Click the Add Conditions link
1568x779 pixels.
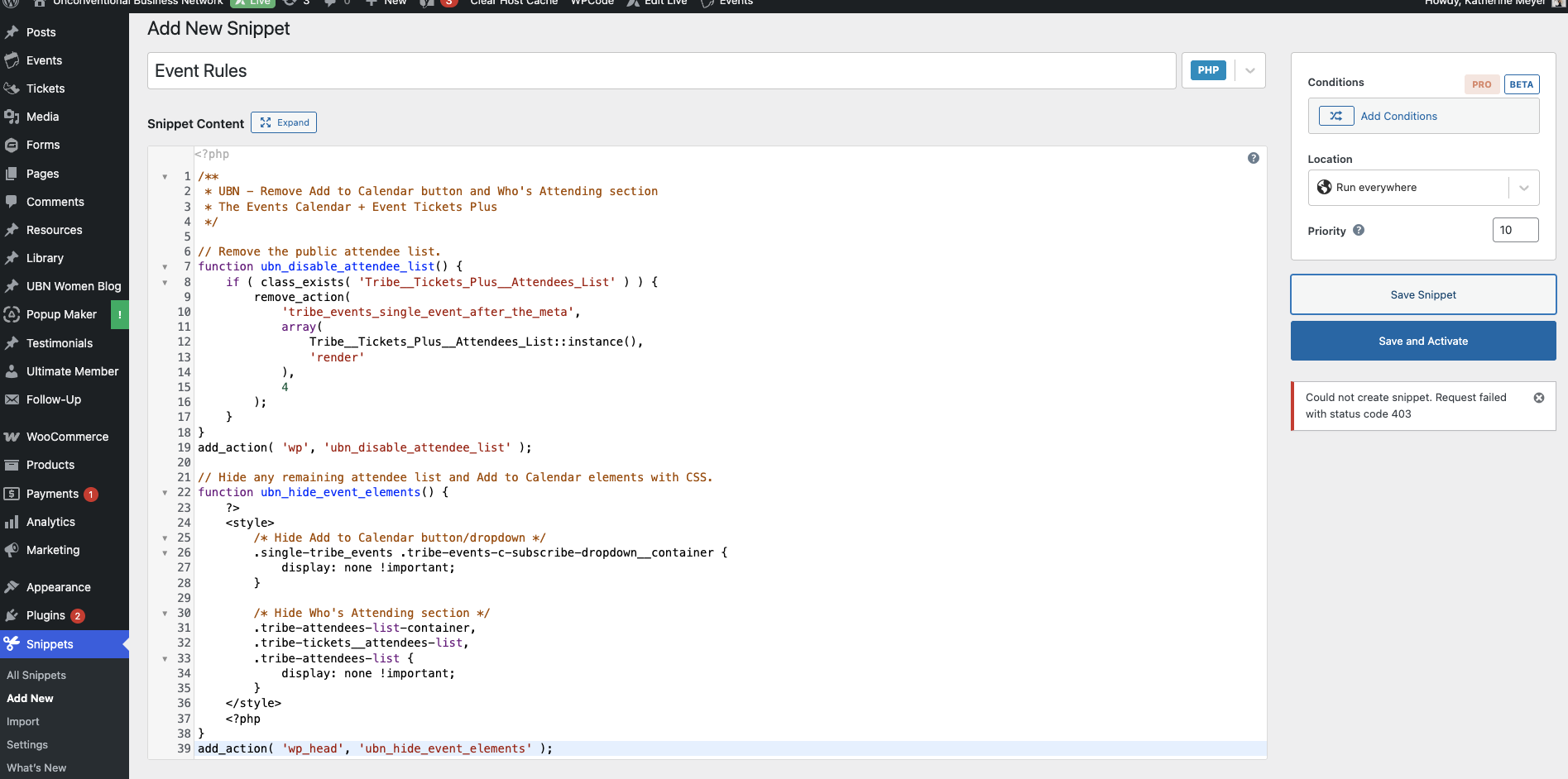click(x=1398, y=116)
